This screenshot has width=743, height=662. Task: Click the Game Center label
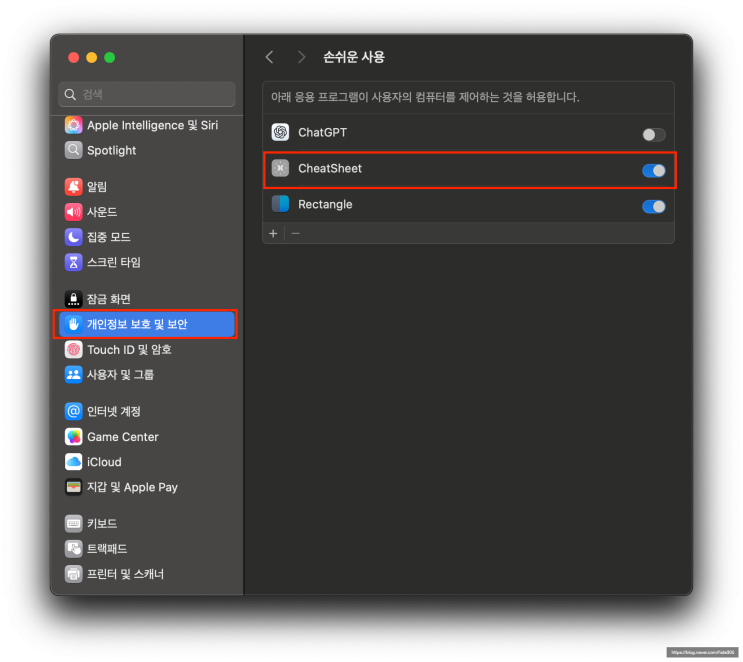click(x=123, y=437)
